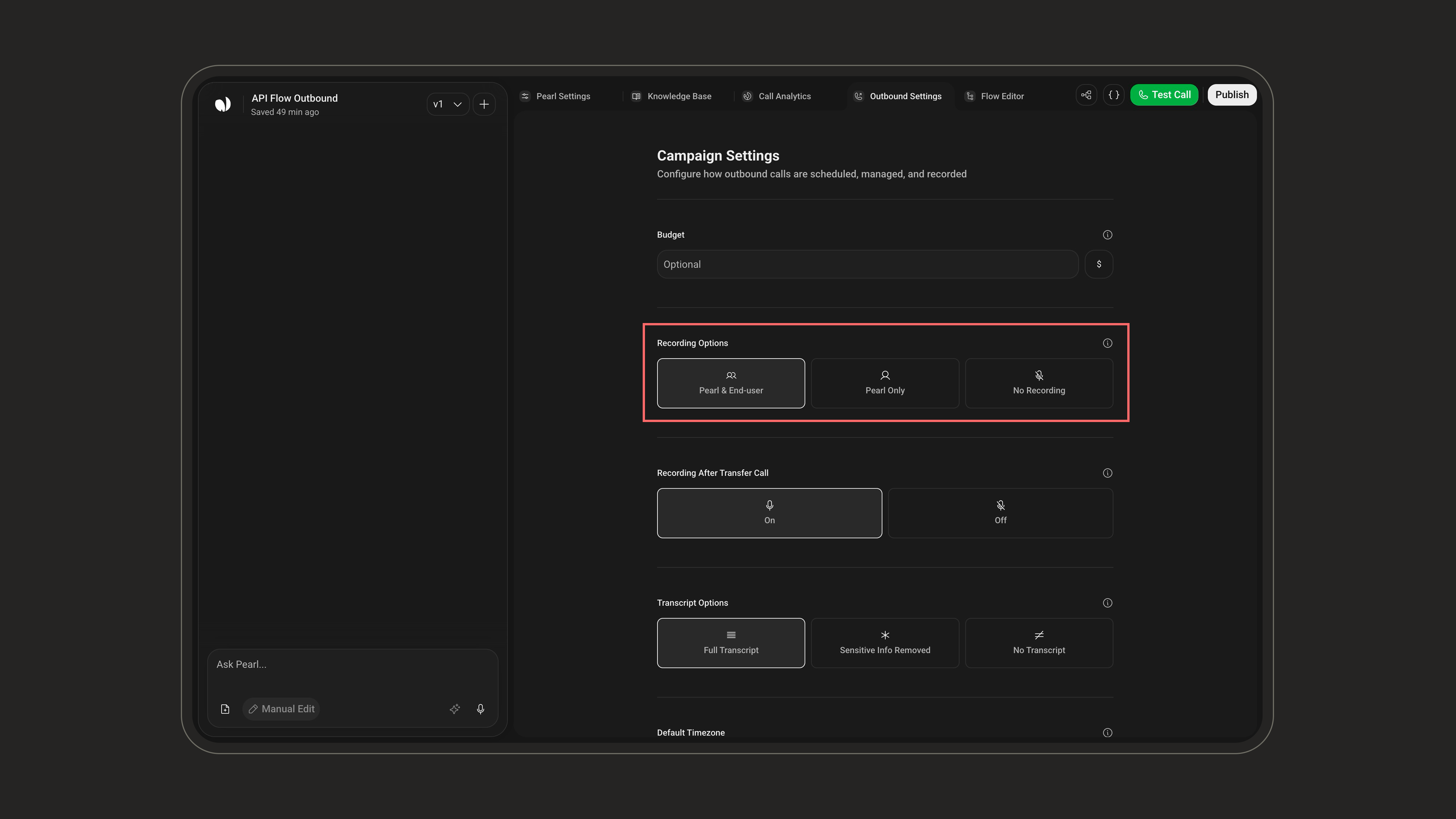Viewport: 1456px width, 819px height.
Task: Open the JSON curly braces view
Action: tap(1114, 95)
